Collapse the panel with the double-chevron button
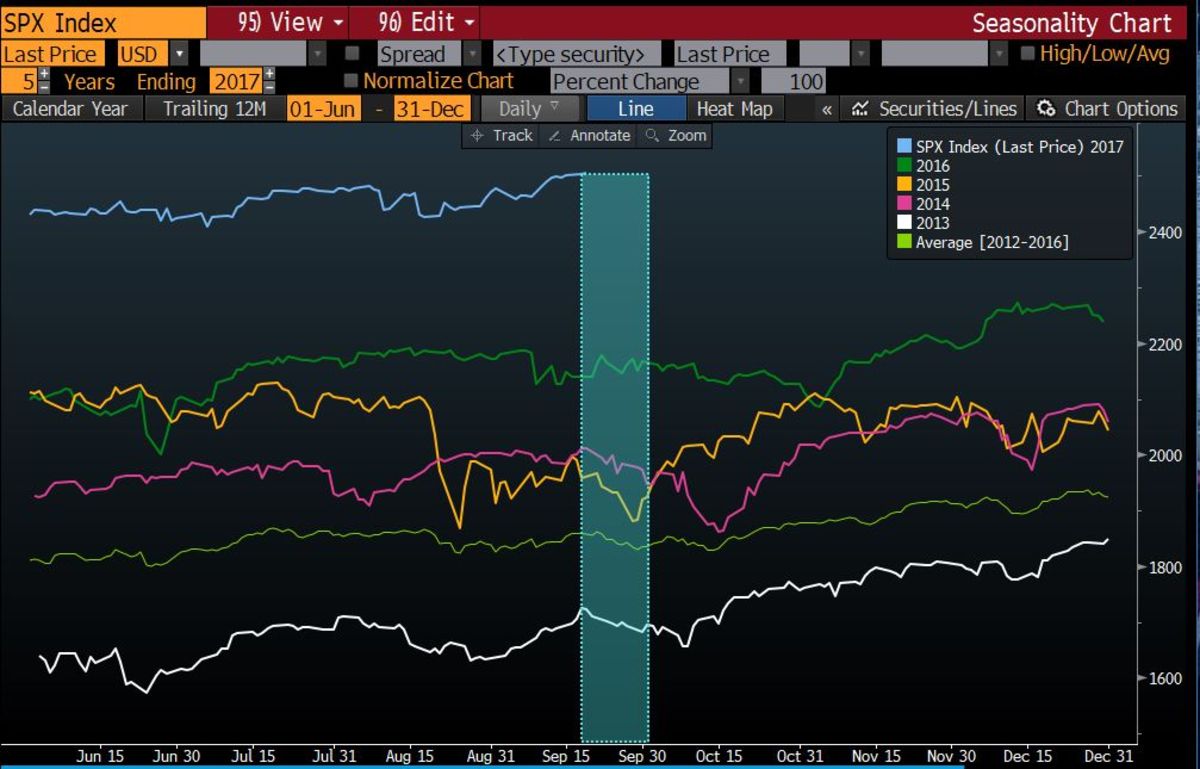Viewport: 1200px width, 769px height. tap(826, 108)
